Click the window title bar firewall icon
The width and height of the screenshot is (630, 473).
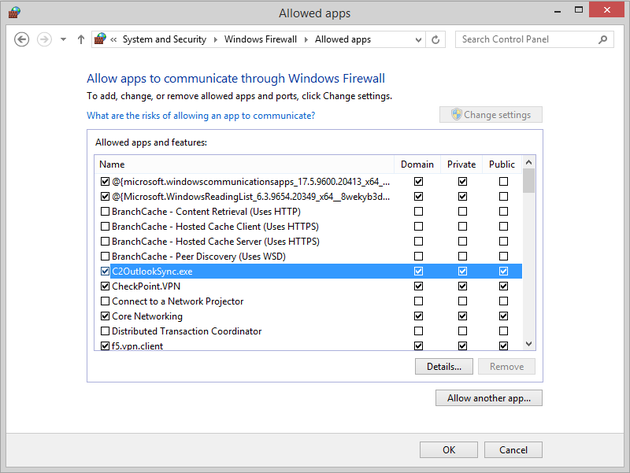(14, 12)
